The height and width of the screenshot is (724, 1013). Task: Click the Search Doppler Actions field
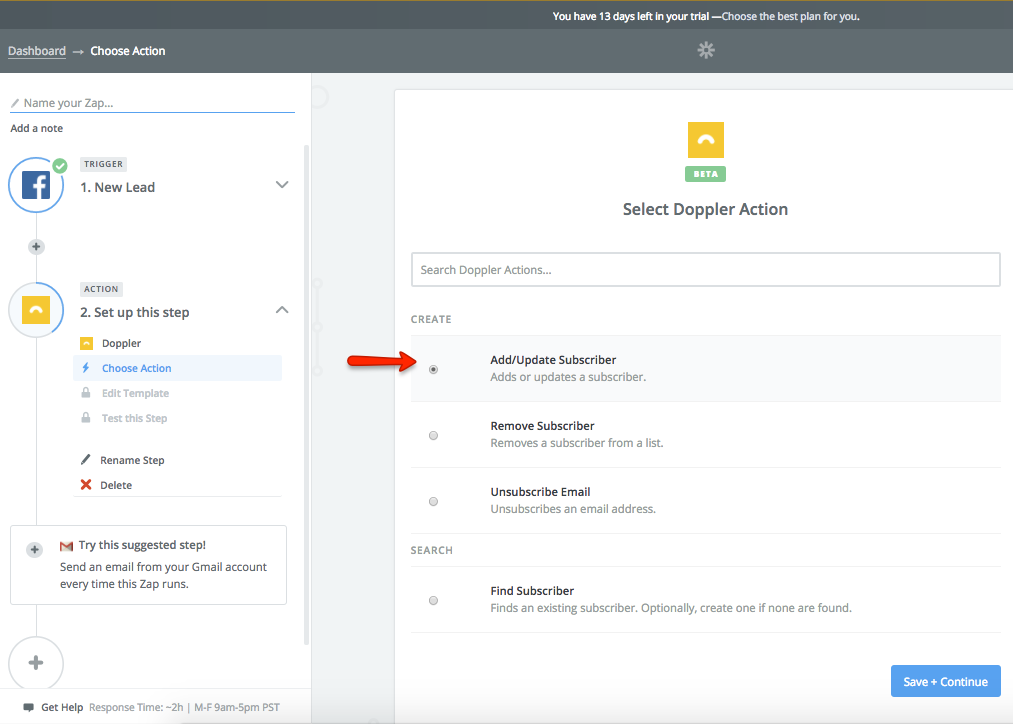tap(705, 269)
